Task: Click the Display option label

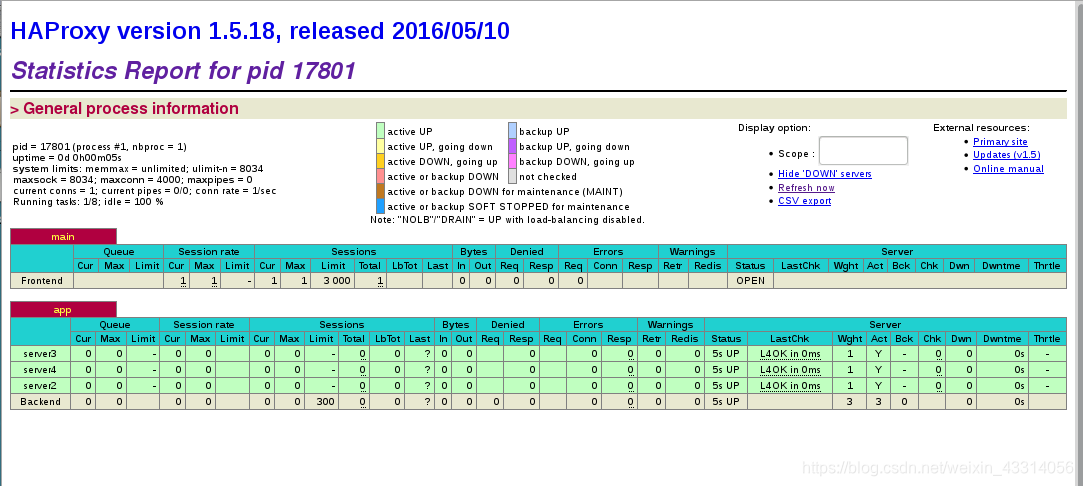Action: pos(774,128)
